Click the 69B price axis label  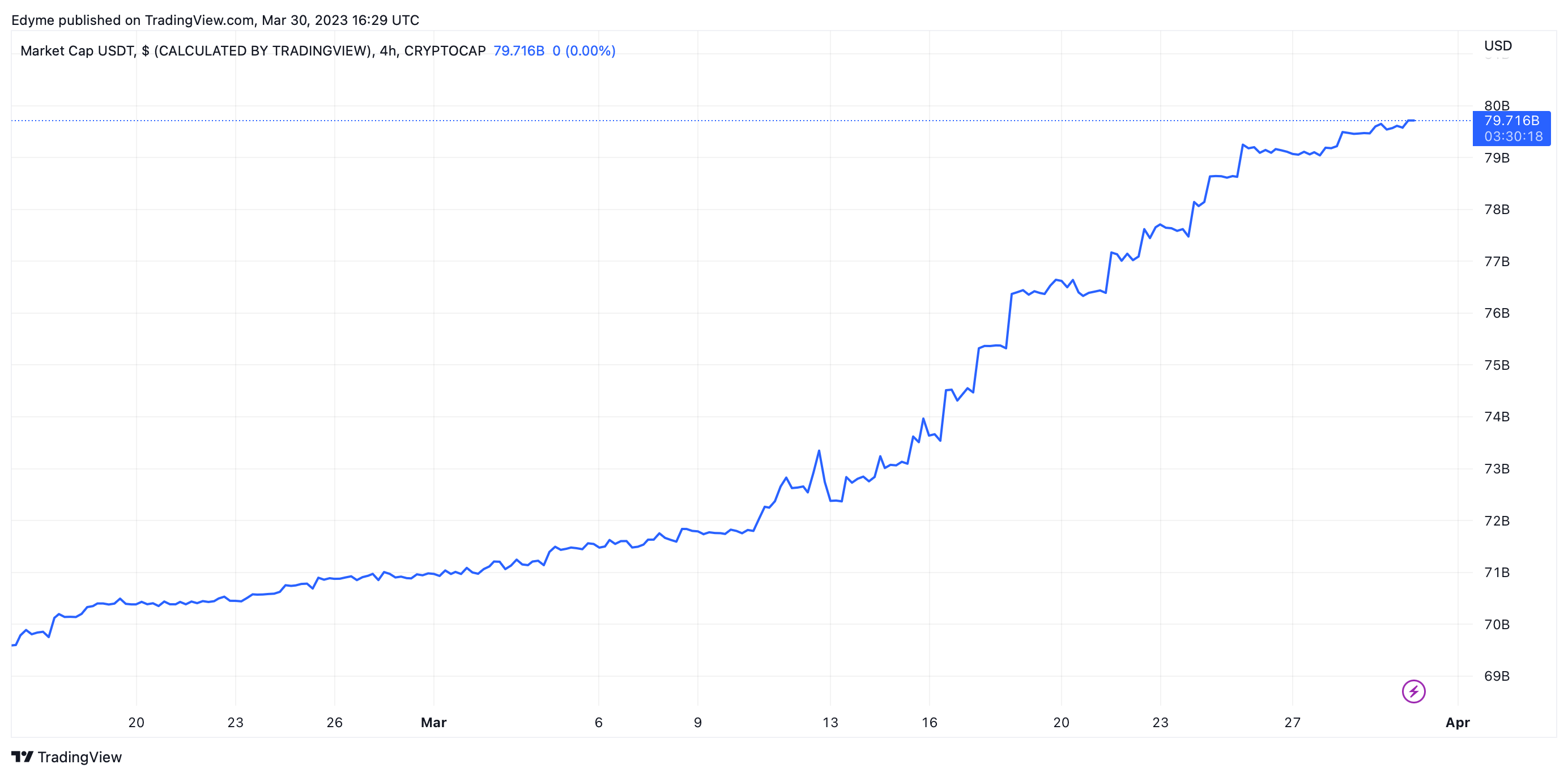click(1497, 676)
